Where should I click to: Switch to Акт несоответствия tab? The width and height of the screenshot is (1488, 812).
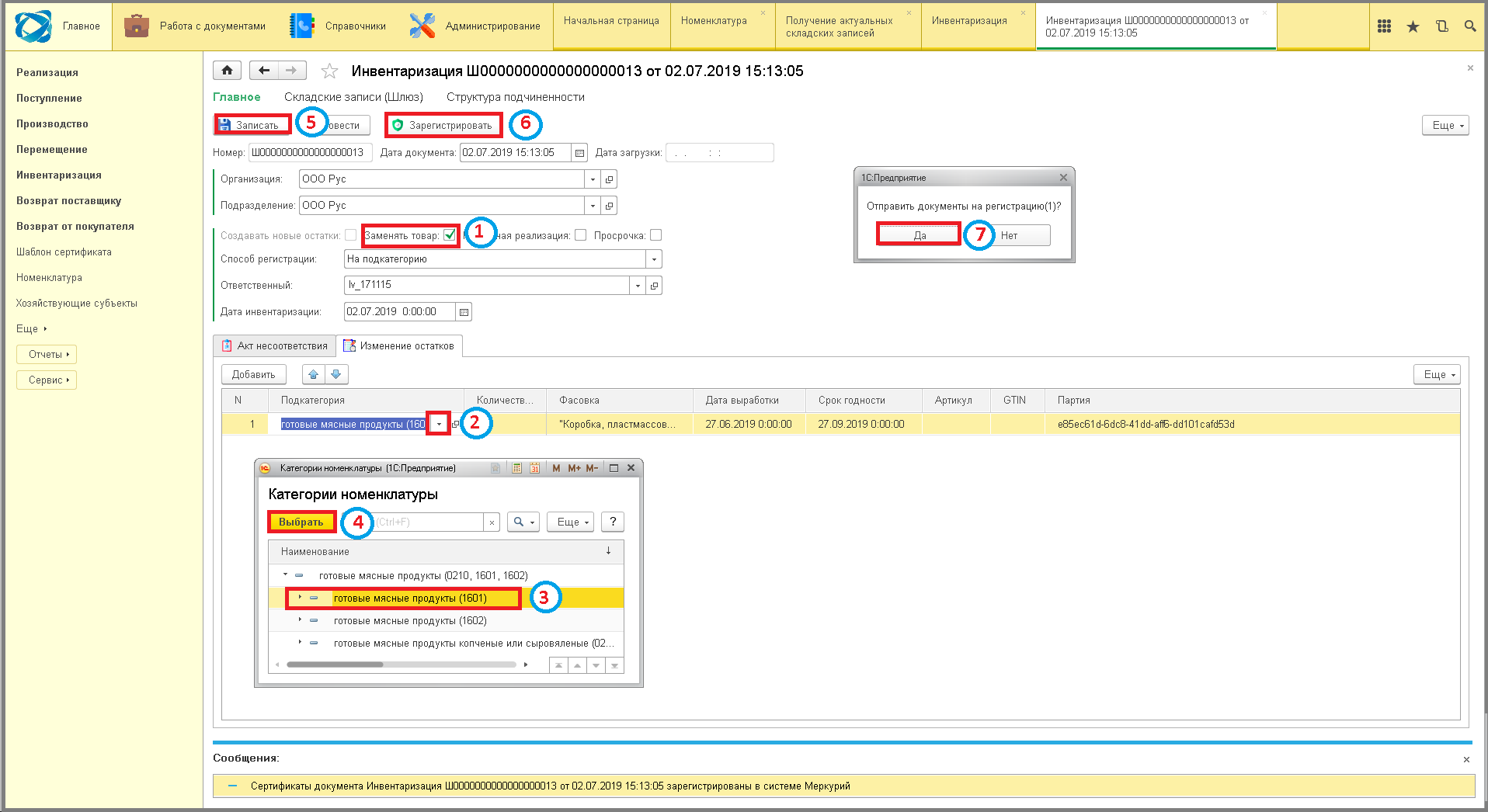coord(275,345)
